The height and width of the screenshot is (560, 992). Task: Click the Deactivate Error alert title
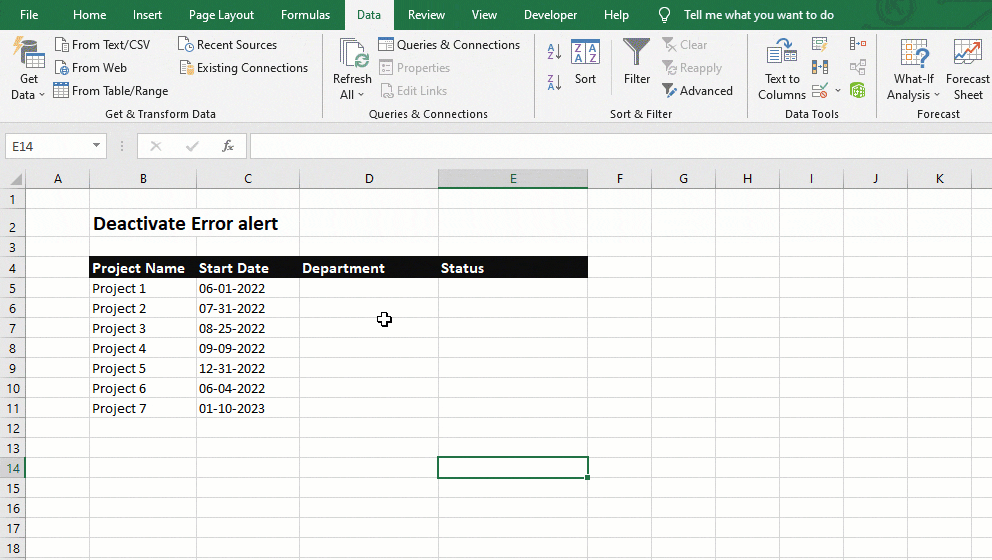coord(185,223)
